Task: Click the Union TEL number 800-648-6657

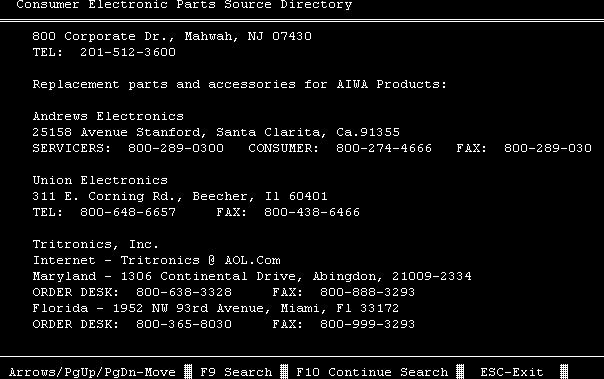Action: pyautogui.click(x=128, y=212)
